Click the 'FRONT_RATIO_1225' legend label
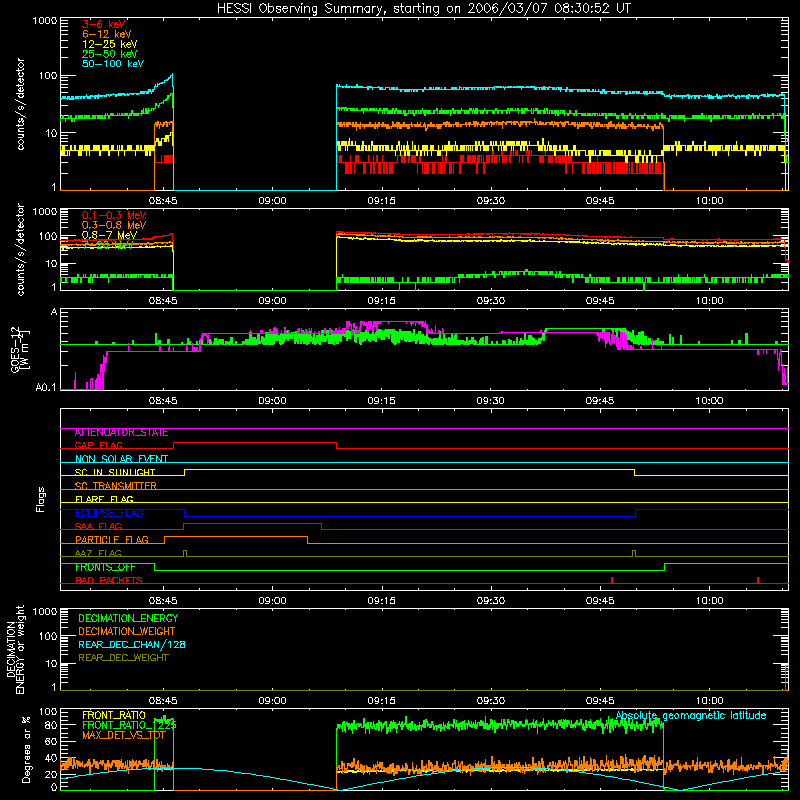 [129, 726]
